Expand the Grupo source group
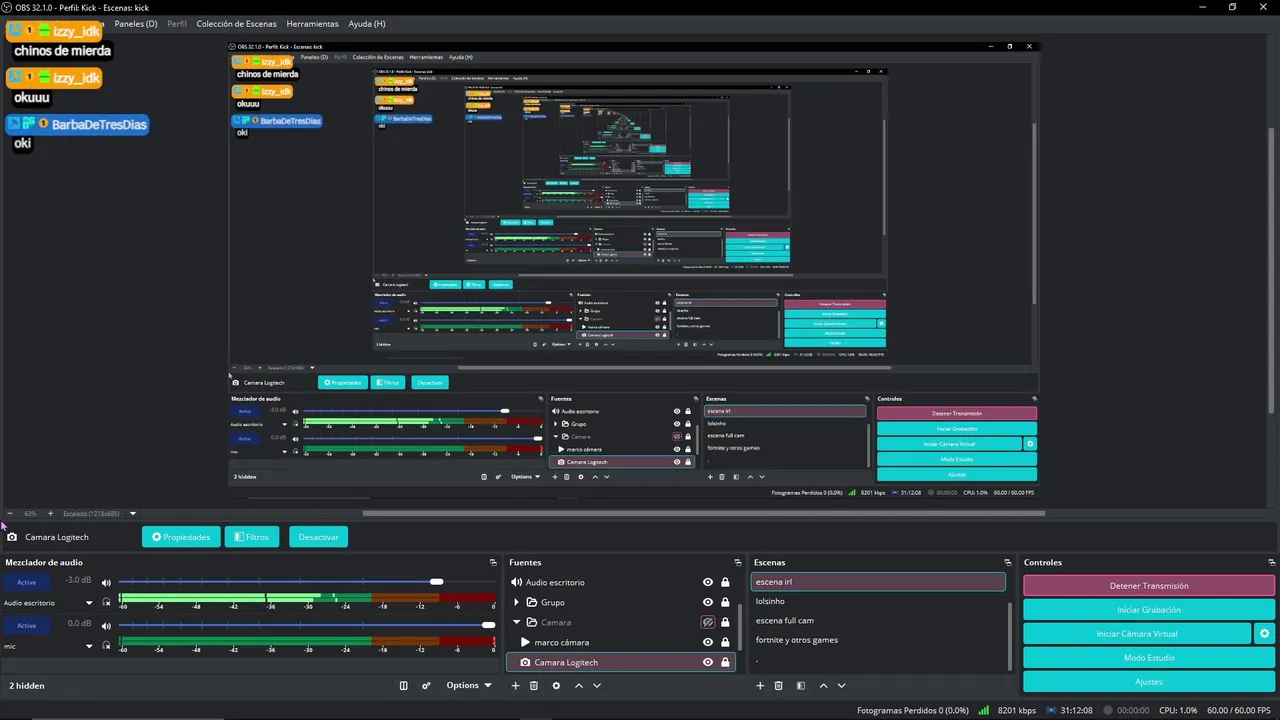The height and width of the screenshot is (720, 1280). pos(517,602)
